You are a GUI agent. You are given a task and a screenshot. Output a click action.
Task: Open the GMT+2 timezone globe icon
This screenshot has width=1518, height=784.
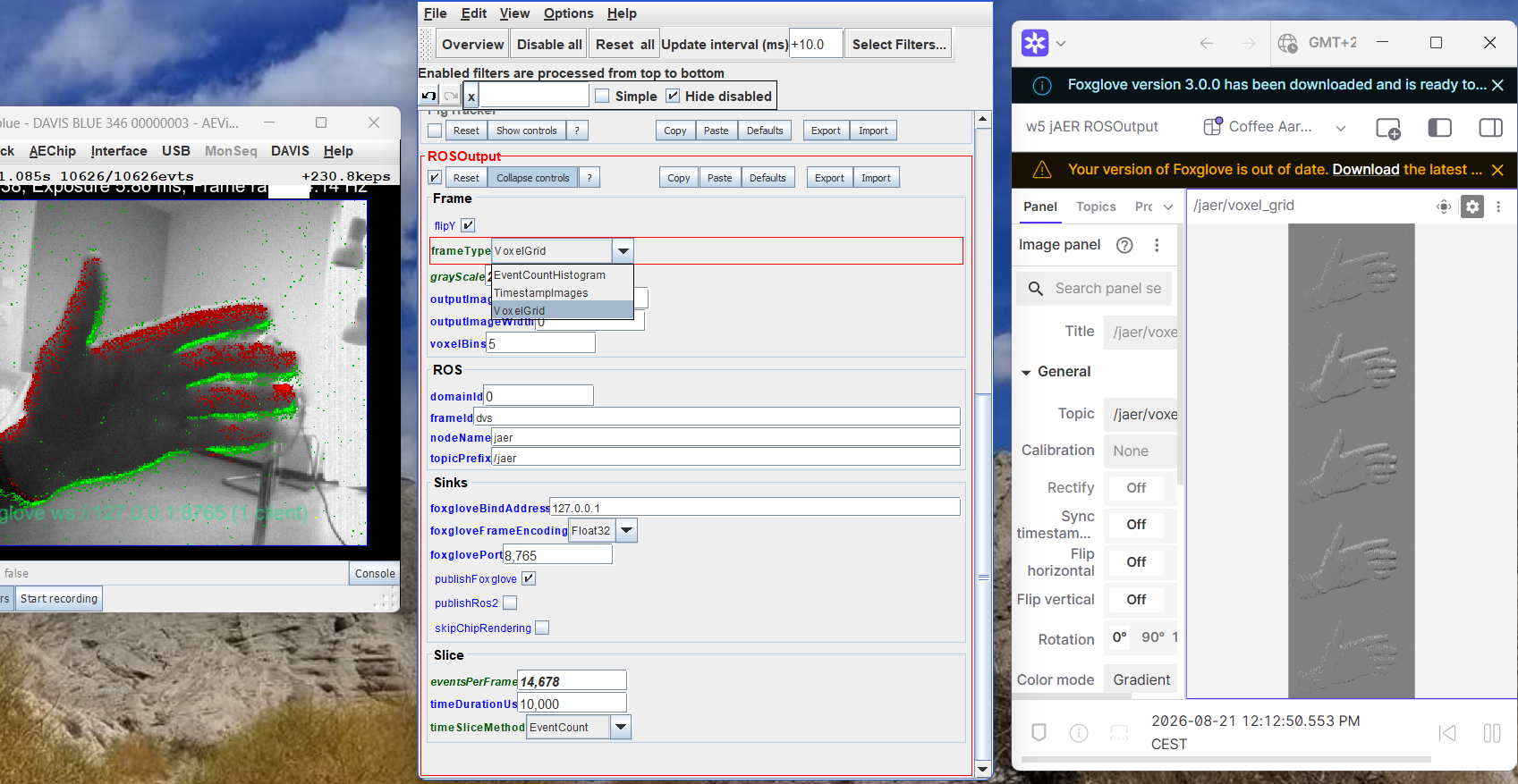click(x=1287, y=43)
